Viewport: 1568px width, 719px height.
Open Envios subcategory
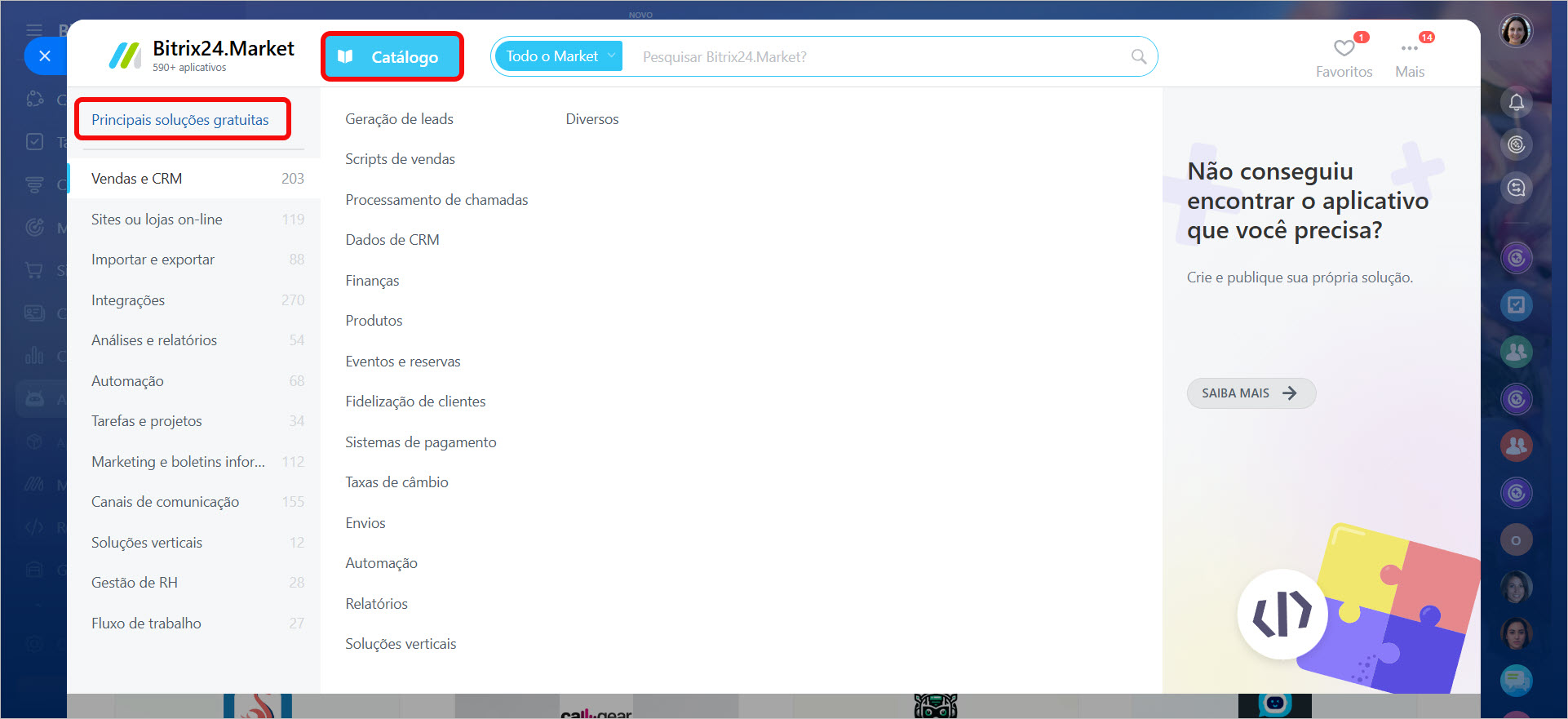coord(365,523)
